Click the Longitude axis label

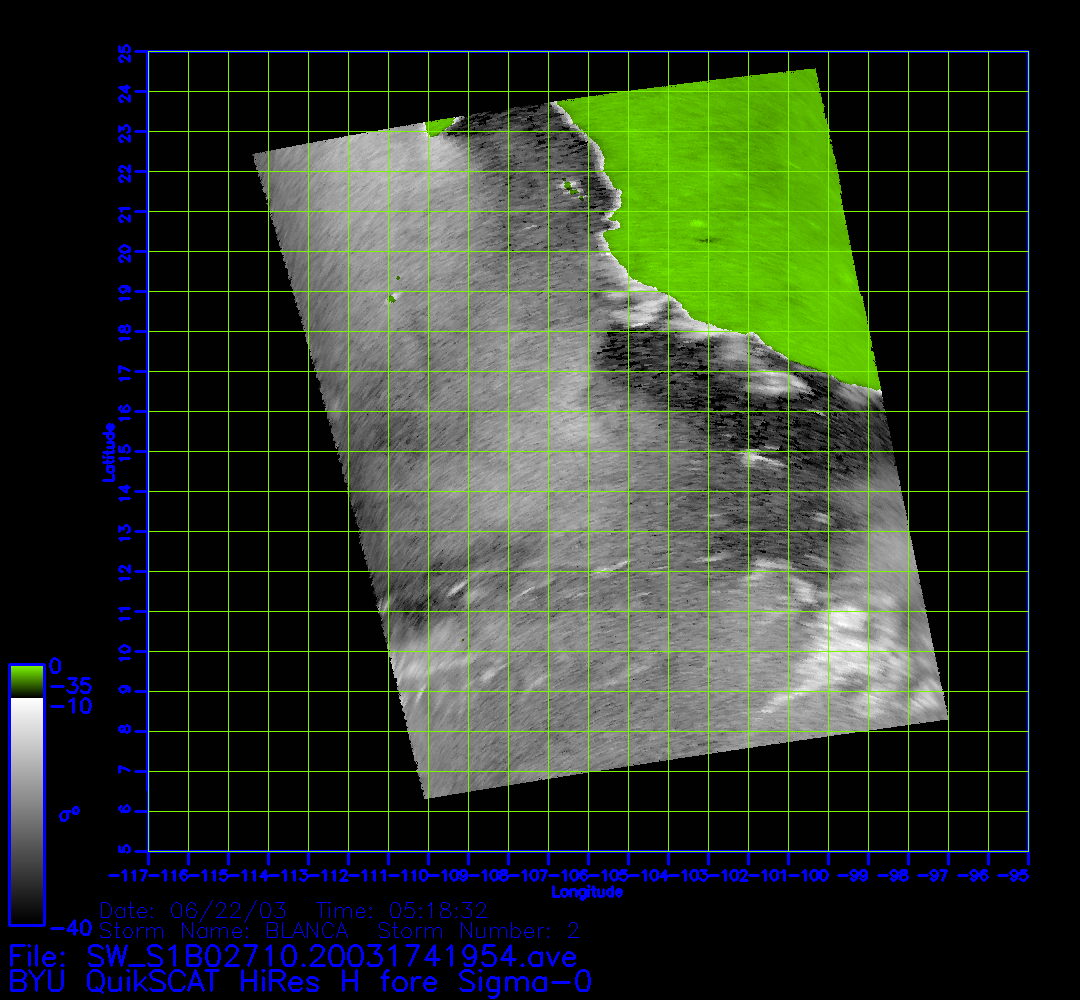coord(587,892)
